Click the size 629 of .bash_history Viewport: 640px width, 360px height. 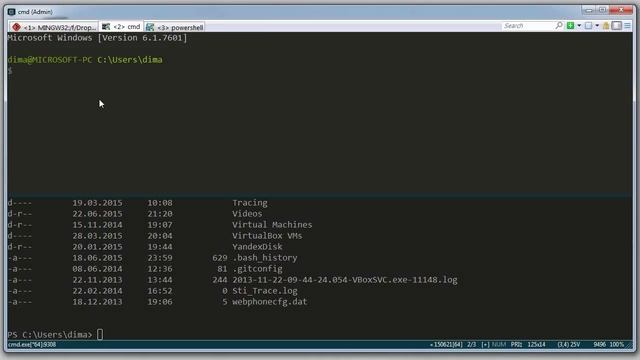[x=220, y=258]
